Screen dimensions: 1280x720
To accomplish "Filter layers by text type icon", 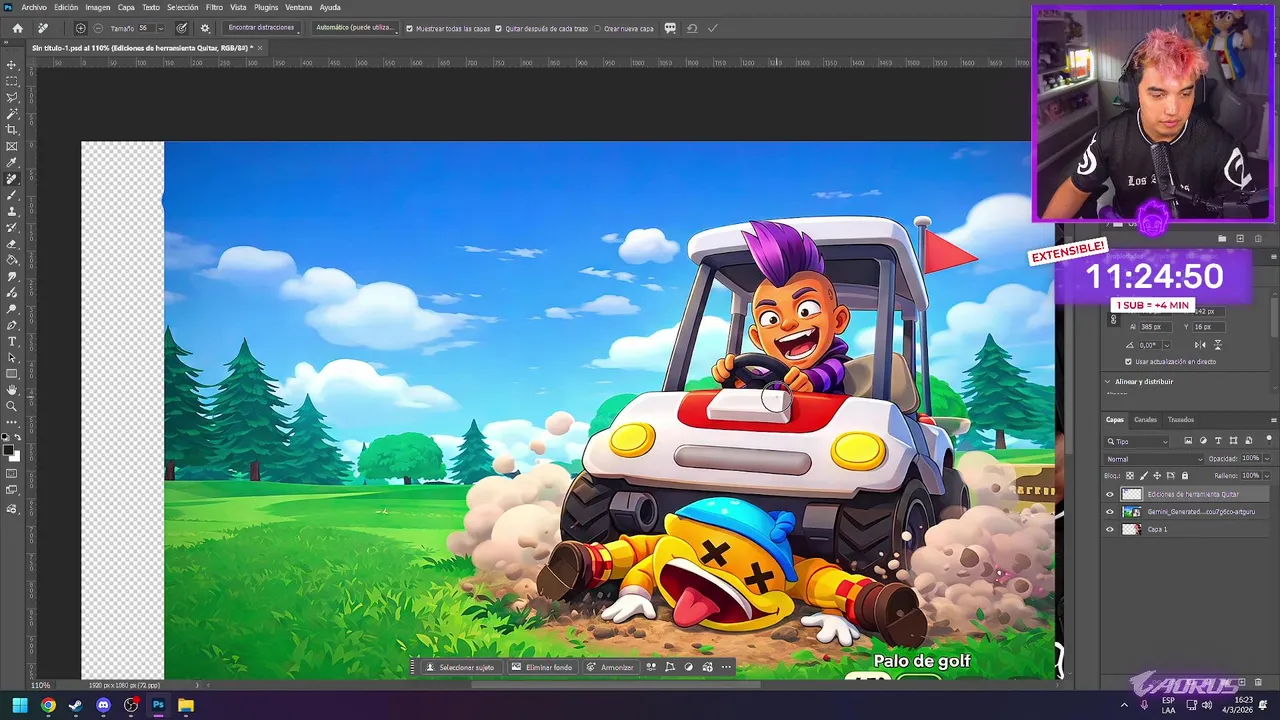I will [x=1218, y=441].
